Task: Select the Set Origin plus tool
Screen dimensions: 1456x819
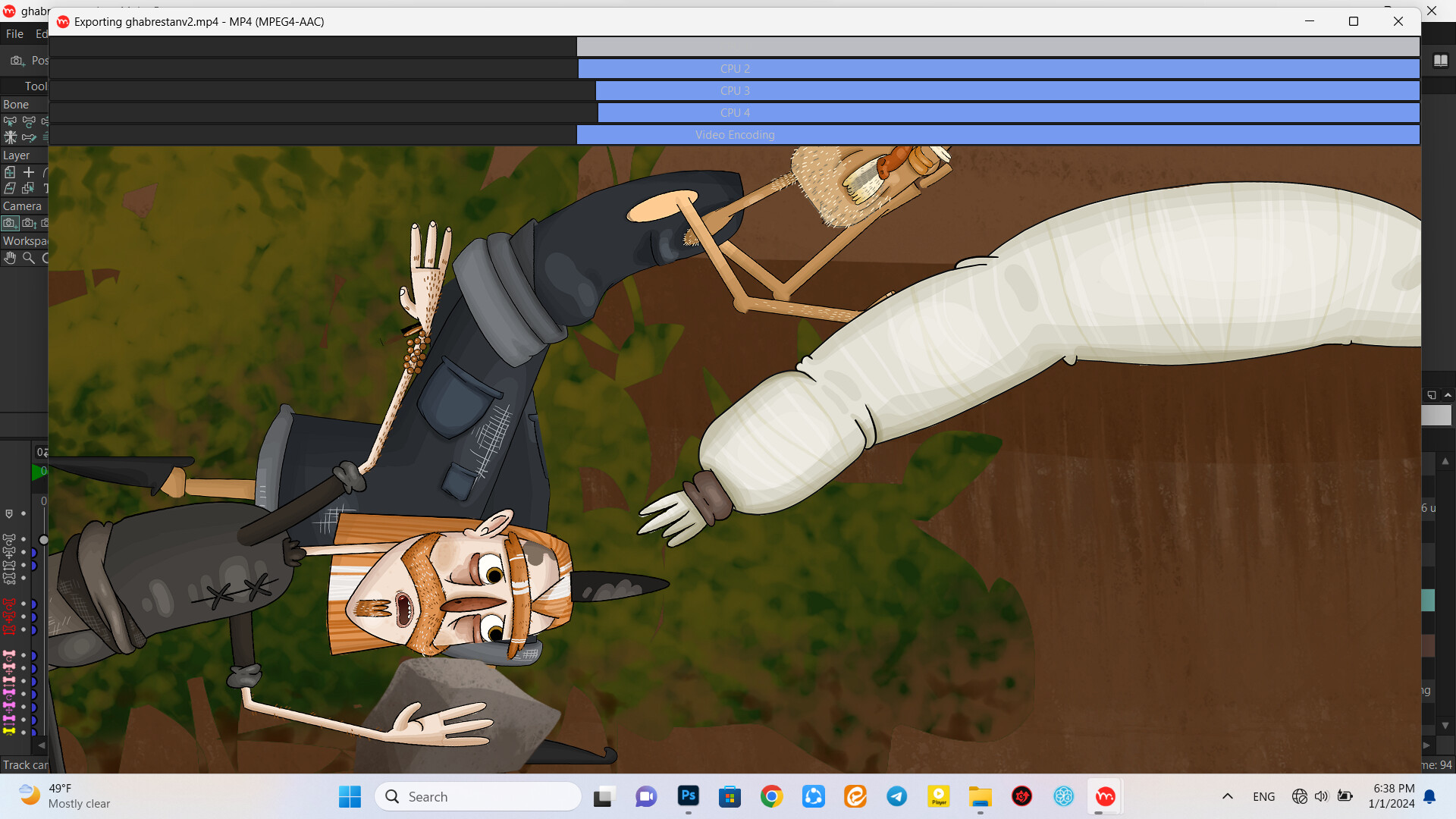Action: [x=29, y=173]
